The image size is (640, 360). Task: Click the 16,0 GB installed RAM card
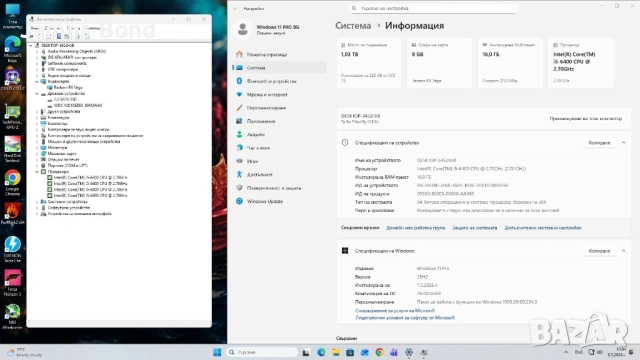(x=510, y=63)
